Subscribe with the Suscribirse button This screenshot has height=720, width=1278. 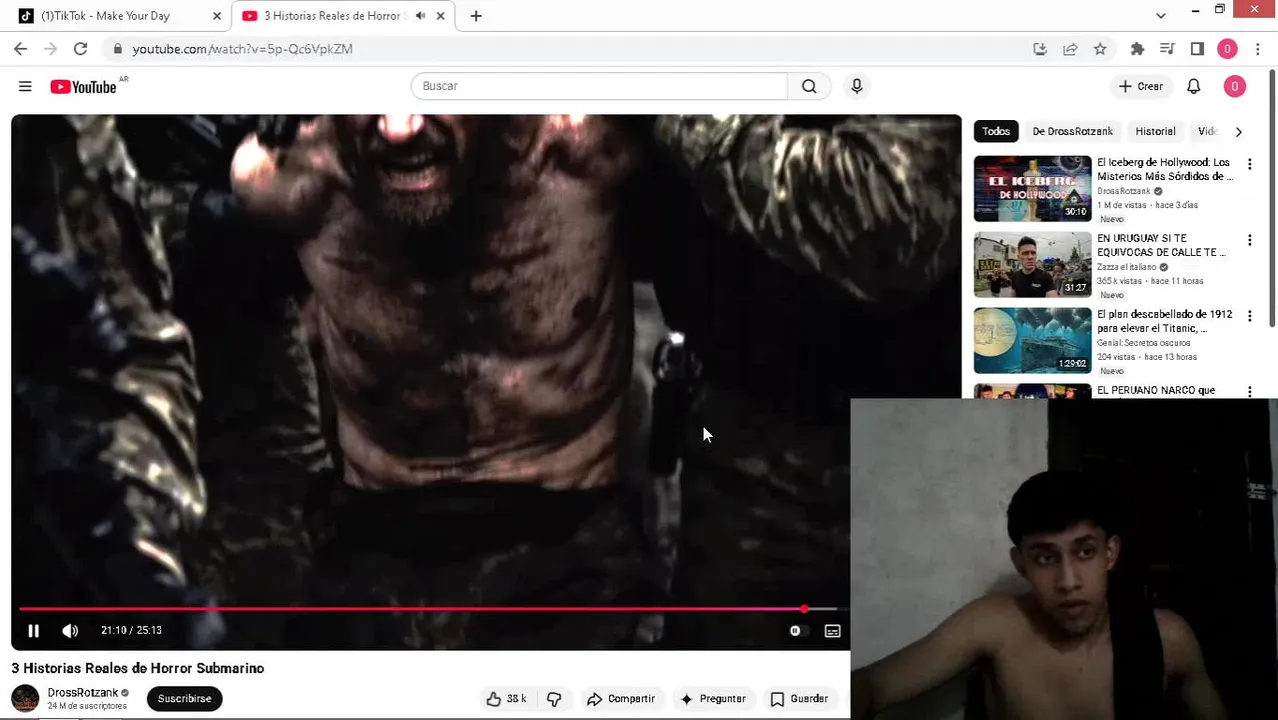[185, 699]
